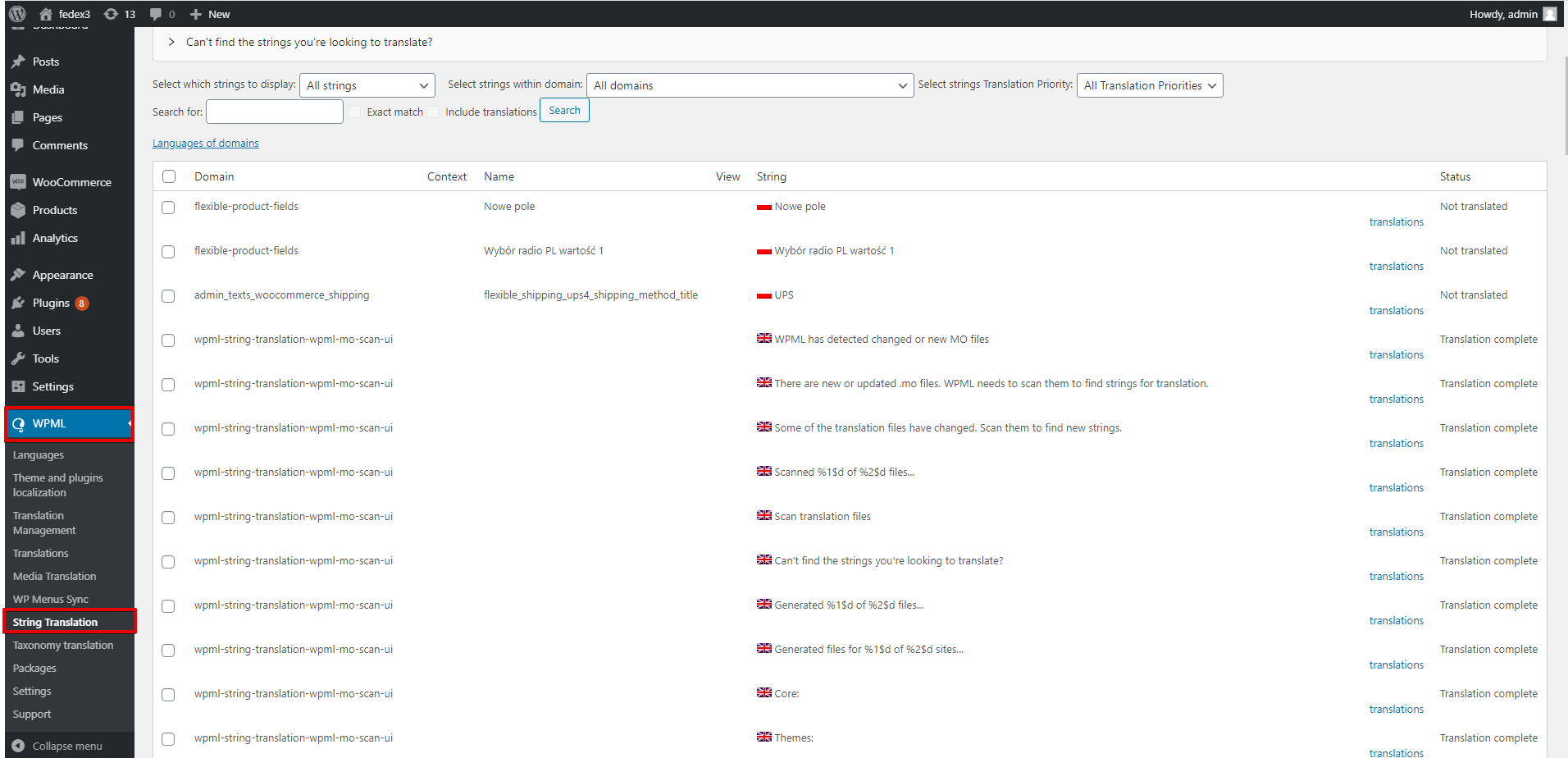Click the page vertical scrollbar
The image size is (1568, 758).
pos(1566,105)
